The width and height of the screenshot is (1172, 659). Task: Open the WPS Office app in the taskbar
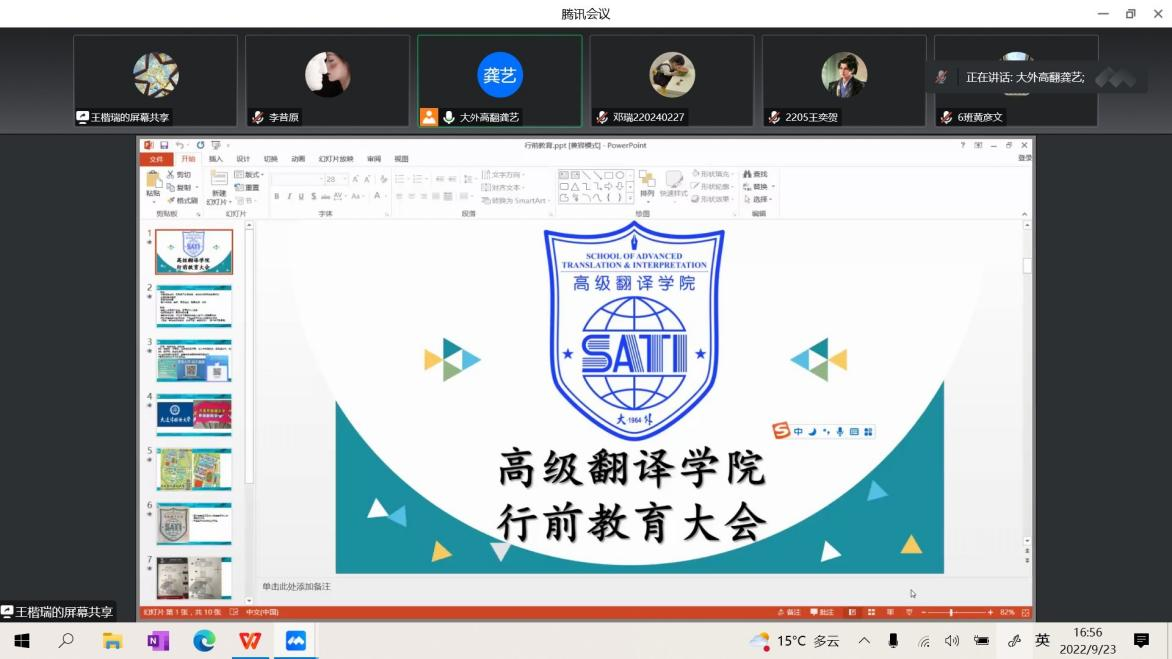[x=250, y=640]
